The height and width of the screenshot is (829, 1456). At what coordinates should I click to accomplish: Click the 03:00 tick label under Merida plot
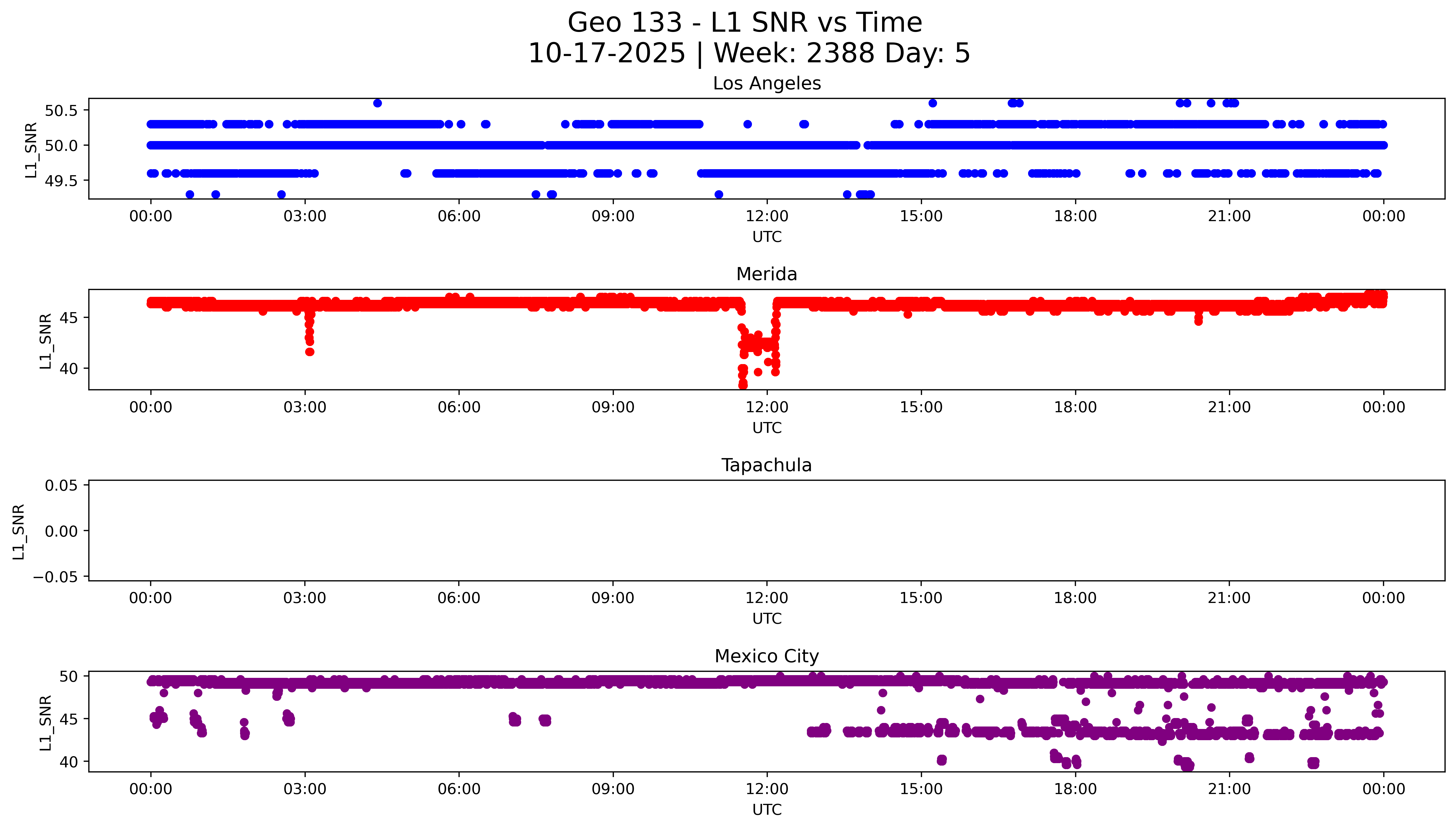(x=305, y=407)
